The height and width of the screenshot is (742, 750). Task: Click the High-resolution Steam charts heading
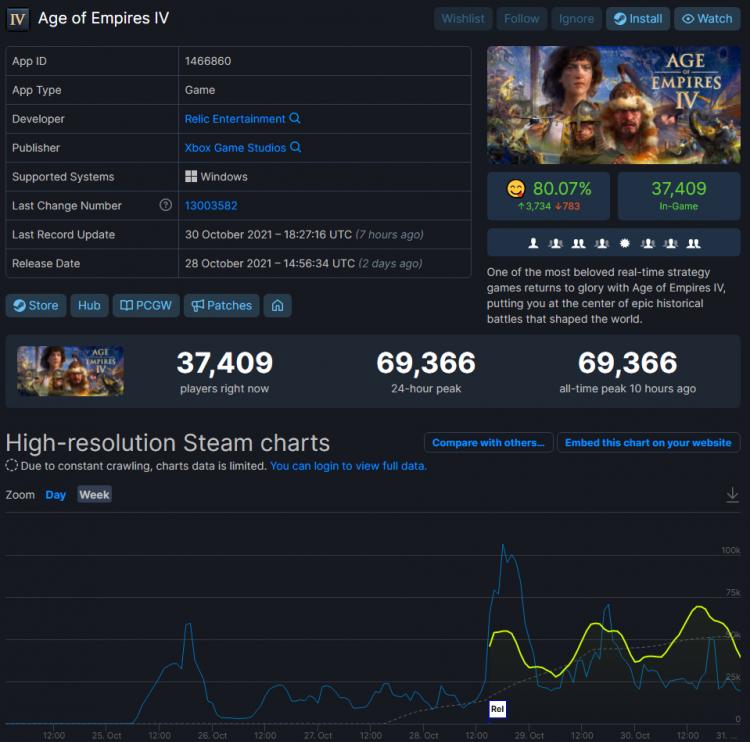(x=168, y=443)
